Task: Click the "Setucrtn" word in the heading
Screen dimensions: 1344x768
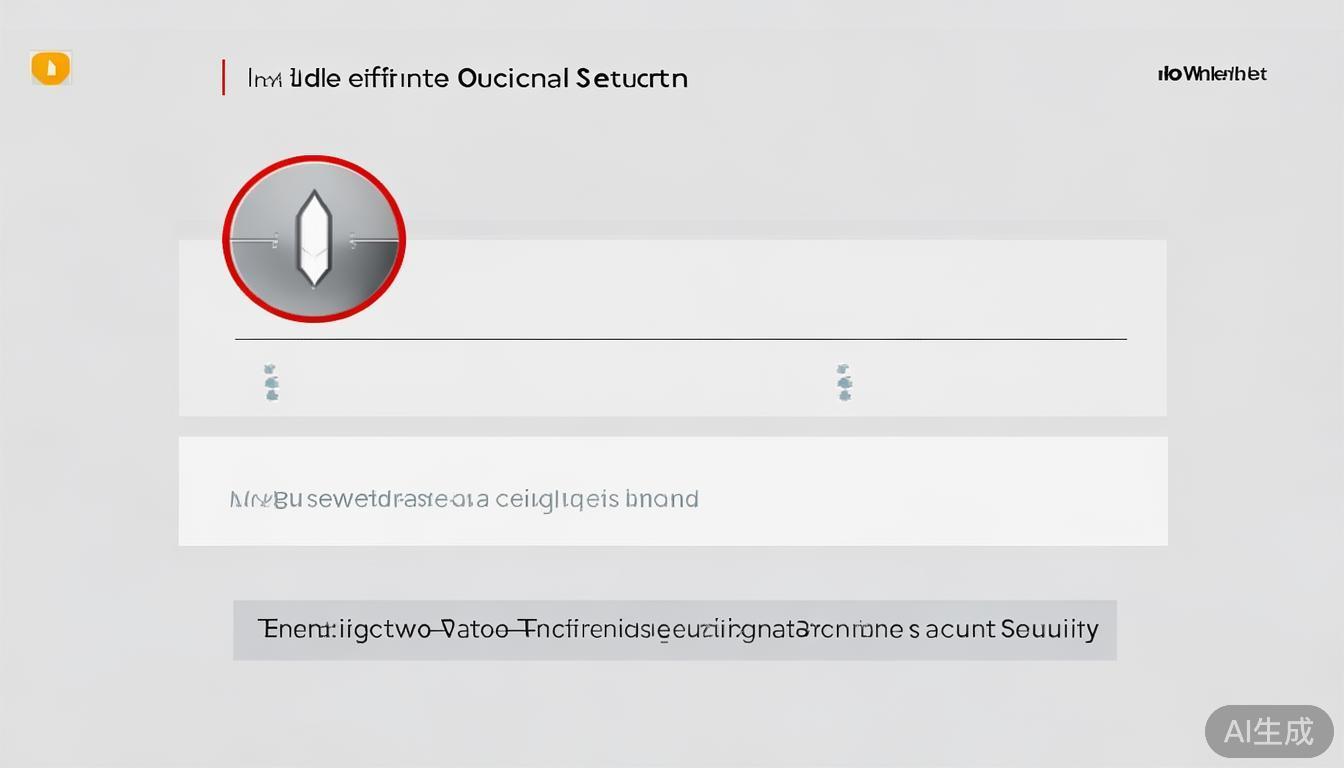Action: [x=631, y=78]
